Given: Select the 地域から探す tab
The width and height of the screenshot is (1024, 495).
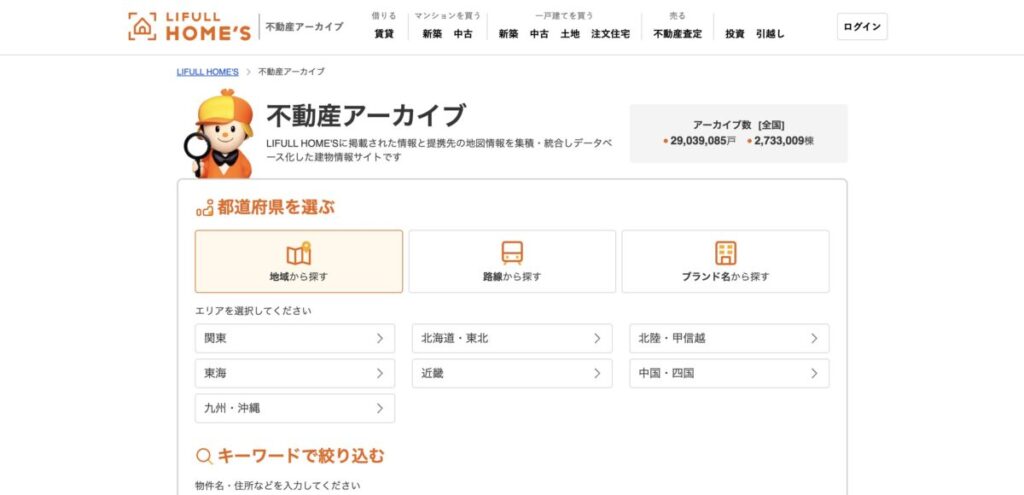Looking at the screenshot, I should coord(299,261).
